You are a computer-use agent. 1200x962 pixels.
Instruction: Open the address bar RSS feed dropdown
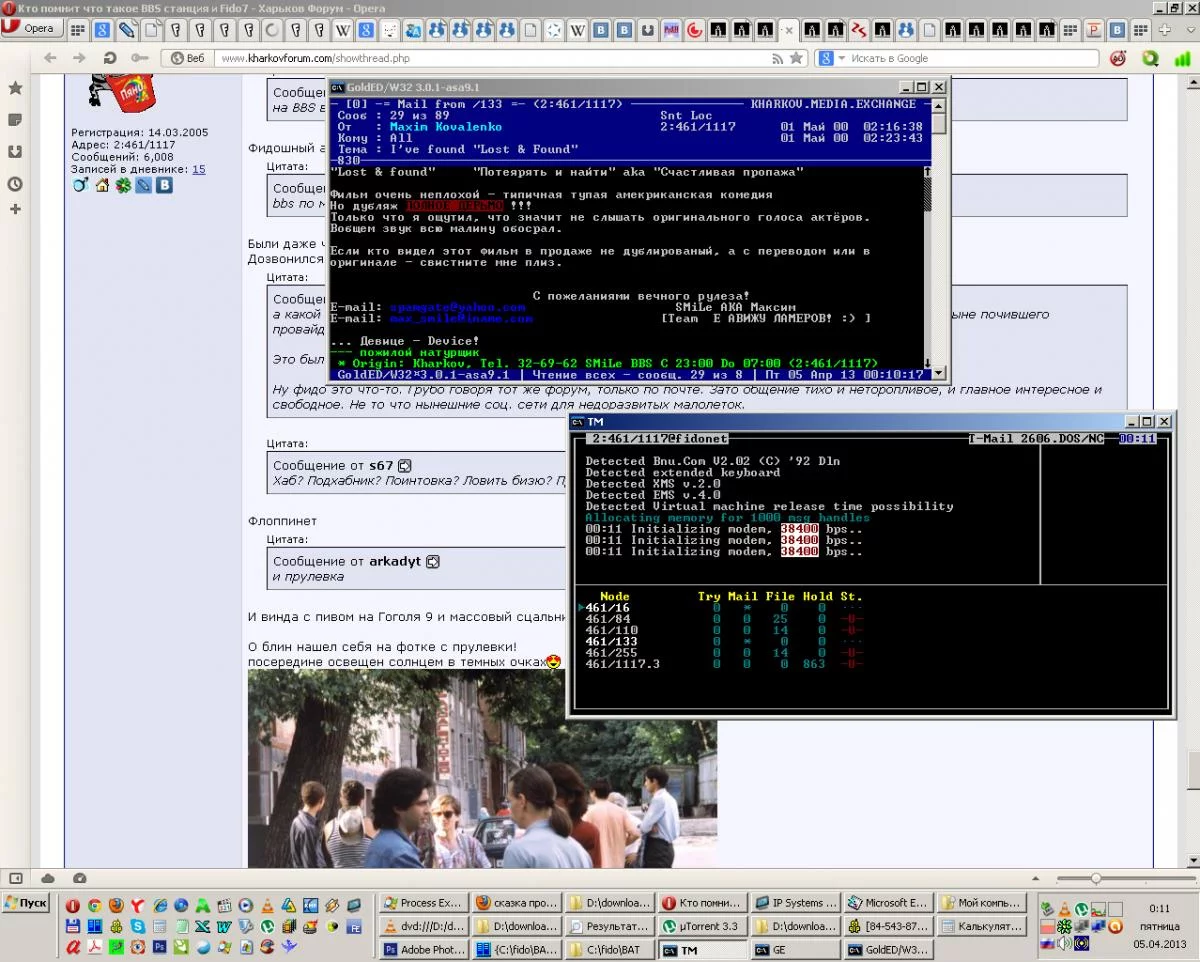click(775, 59)
